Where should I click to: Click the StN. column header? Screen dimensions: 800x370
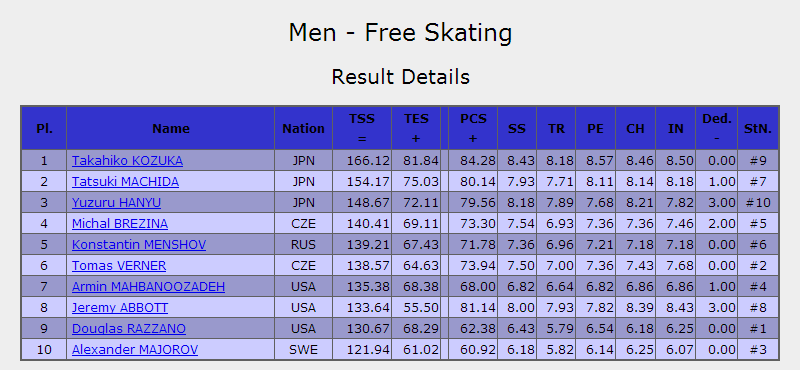758,128
